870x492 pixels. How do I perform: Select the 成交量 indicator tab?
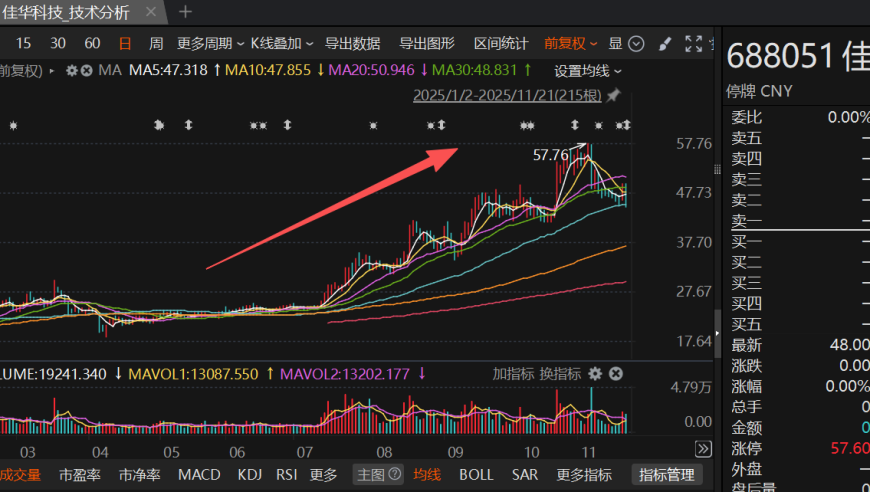[x=21, y=475]
